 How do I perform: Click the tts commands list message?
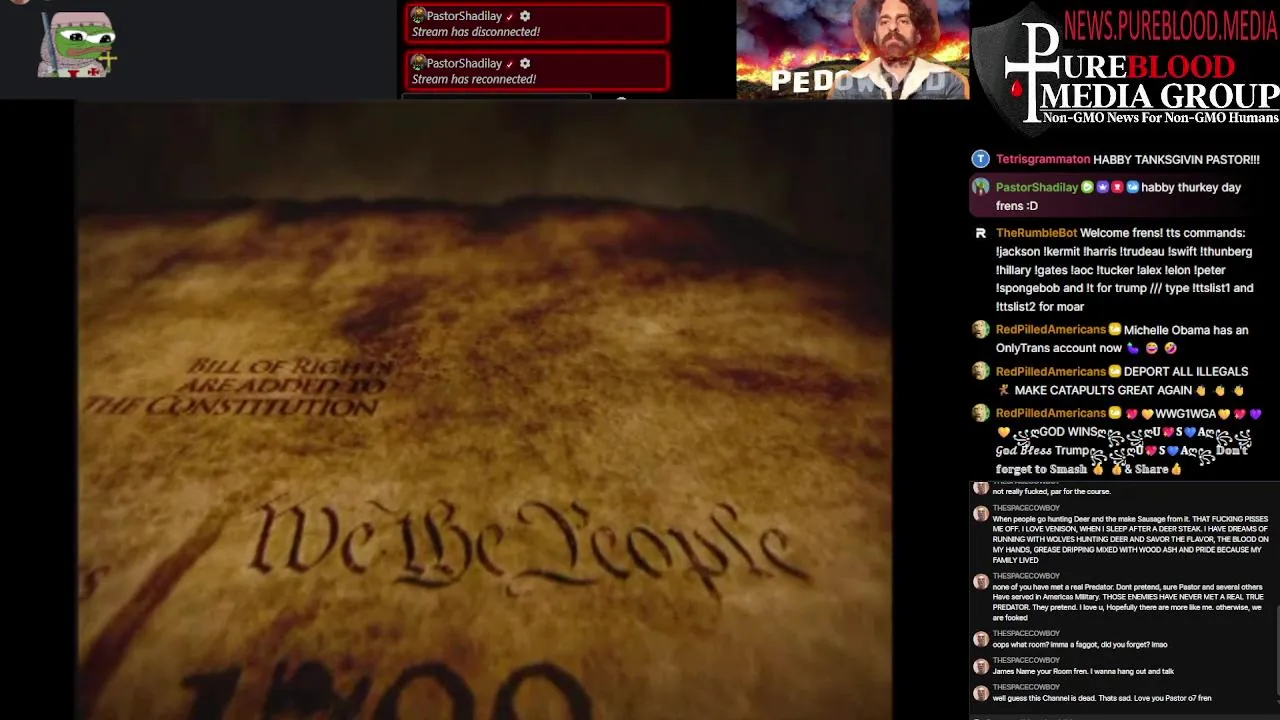[x=1124, y=270]
